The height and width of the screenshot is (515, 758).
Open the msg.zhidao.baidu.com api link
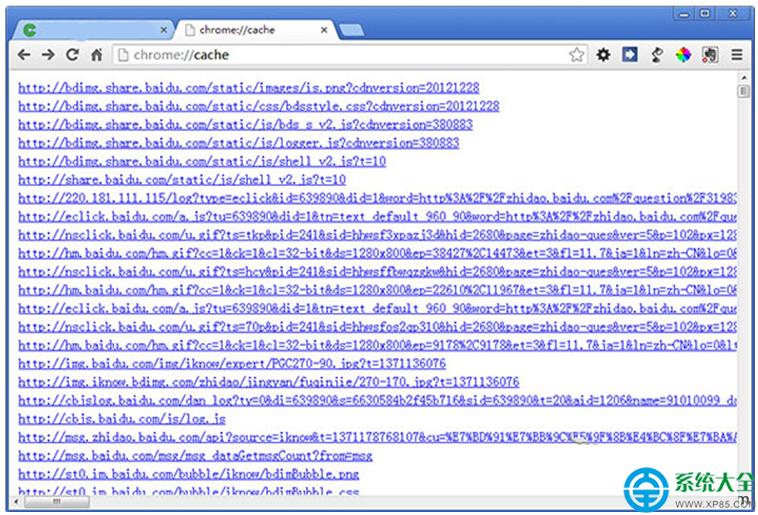[378, 437]
